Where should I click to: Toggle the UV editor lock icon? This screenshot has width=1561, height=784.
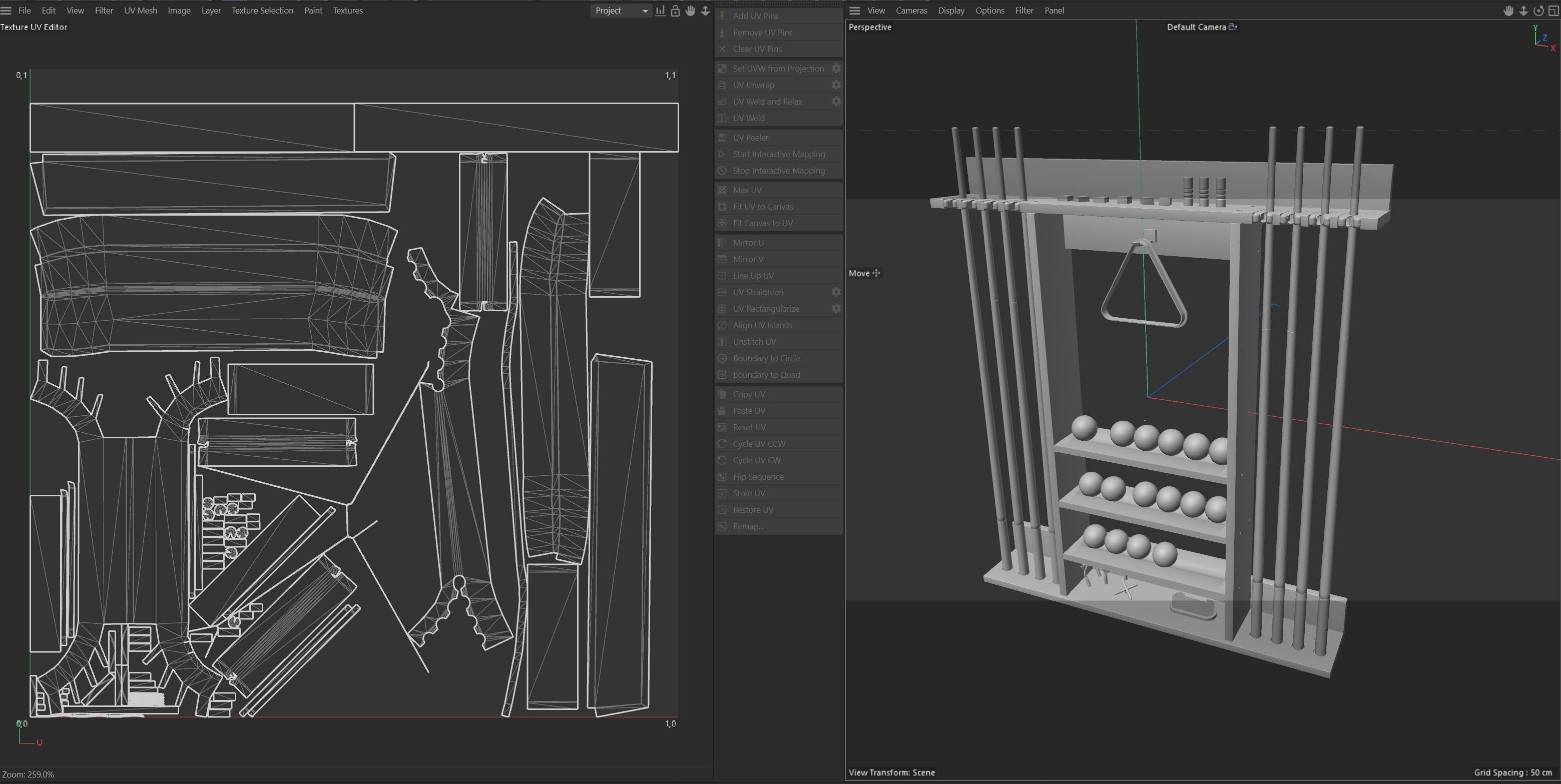[x=675, y=11]
